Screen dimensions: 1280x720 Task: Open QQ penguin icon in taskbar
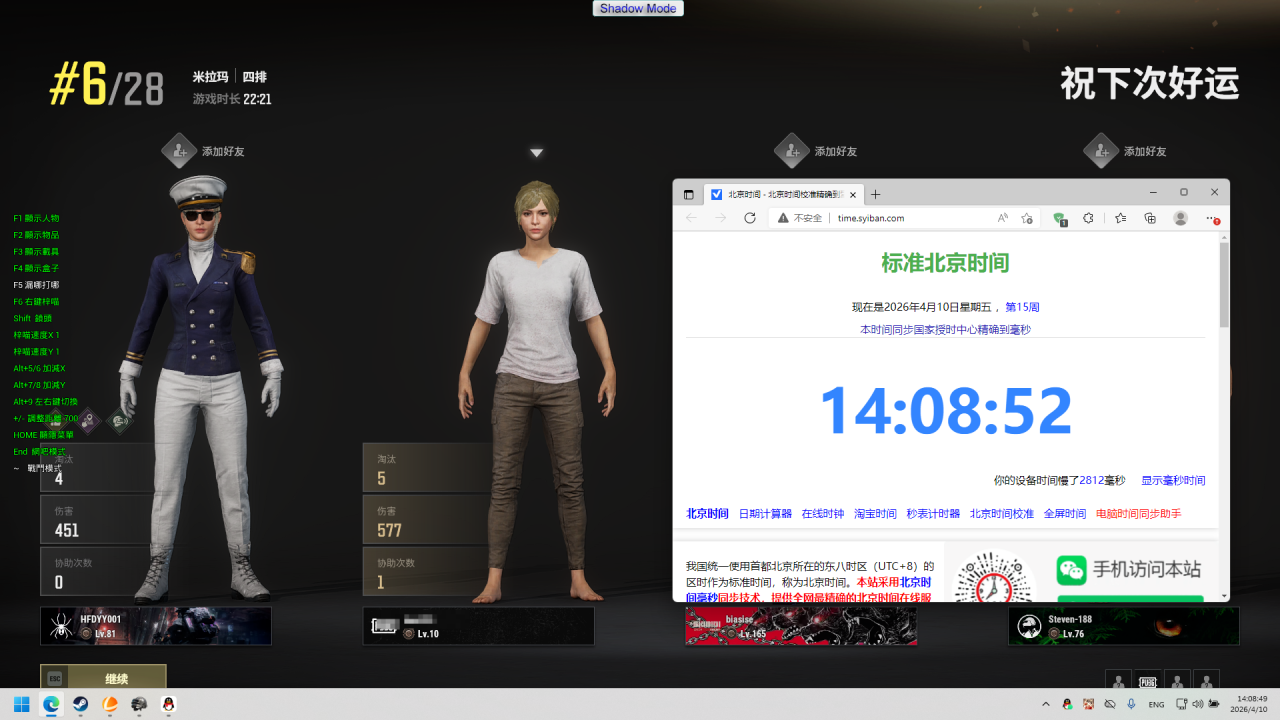[169, 704]
